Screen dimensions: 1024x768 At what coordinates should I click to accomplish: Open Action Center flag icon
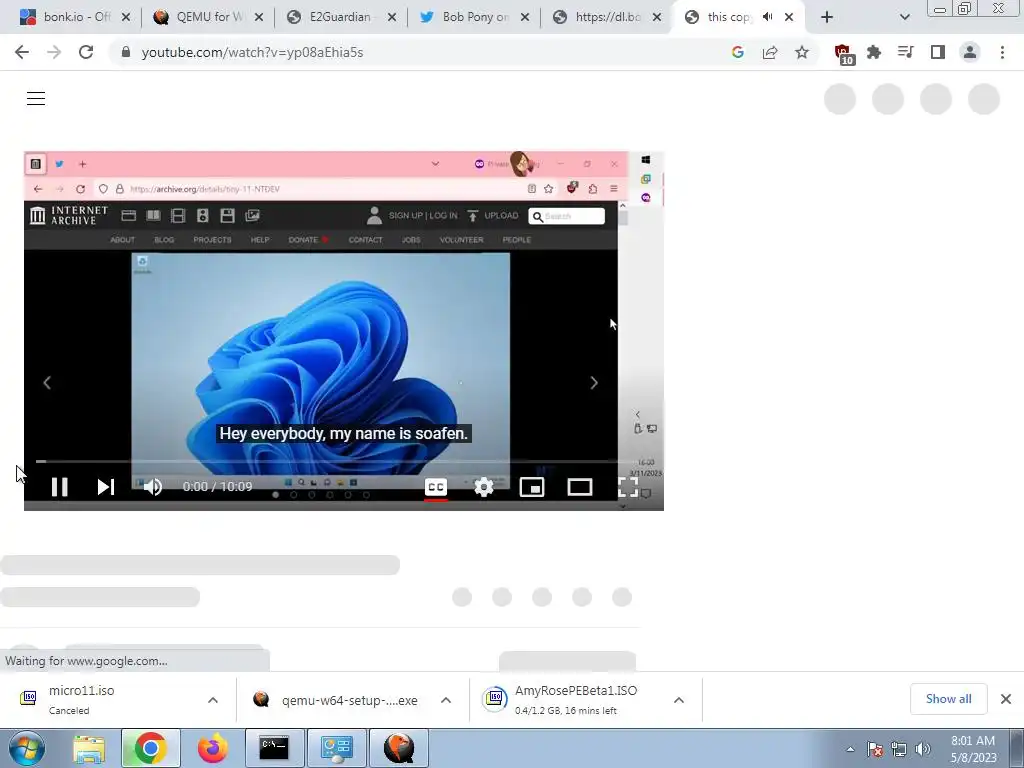875,749
